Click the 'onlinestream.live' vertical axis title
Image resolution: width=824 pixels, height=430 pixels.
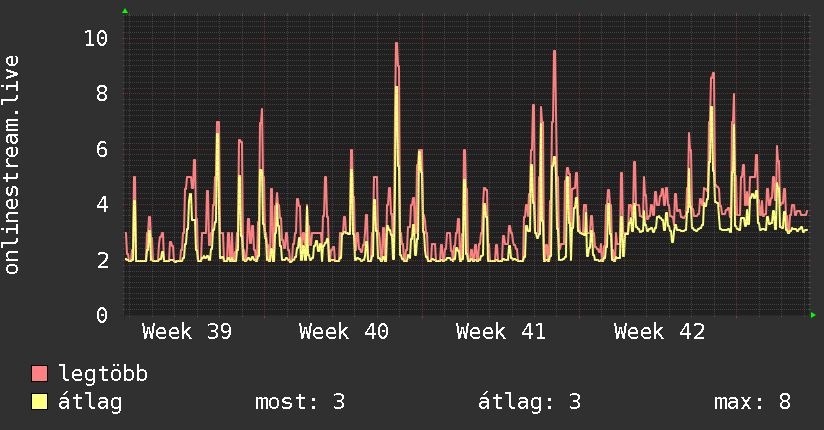(12, 165)
